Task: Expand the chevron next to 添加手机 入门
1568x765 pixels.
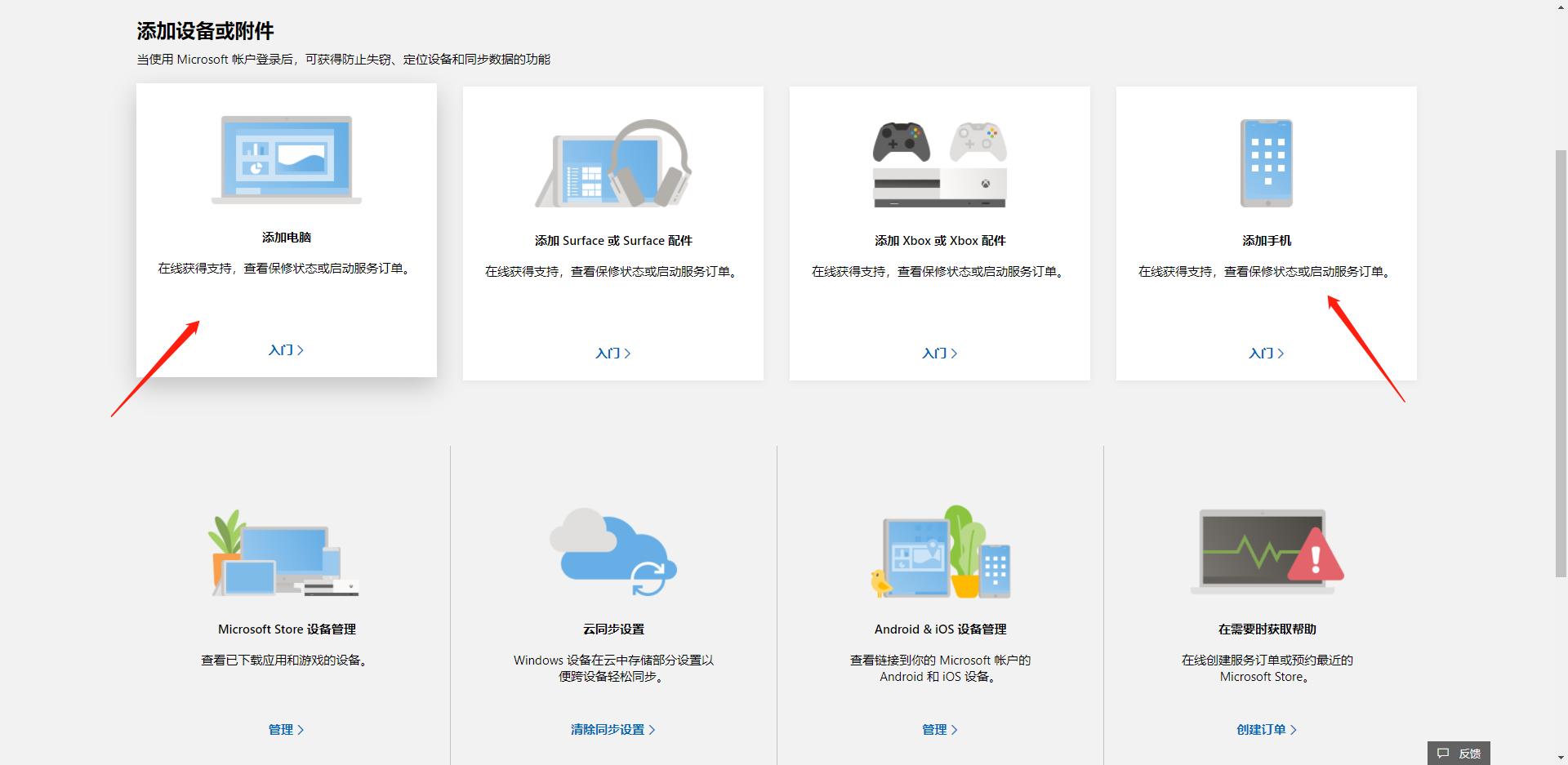Action: [1282, 353]
